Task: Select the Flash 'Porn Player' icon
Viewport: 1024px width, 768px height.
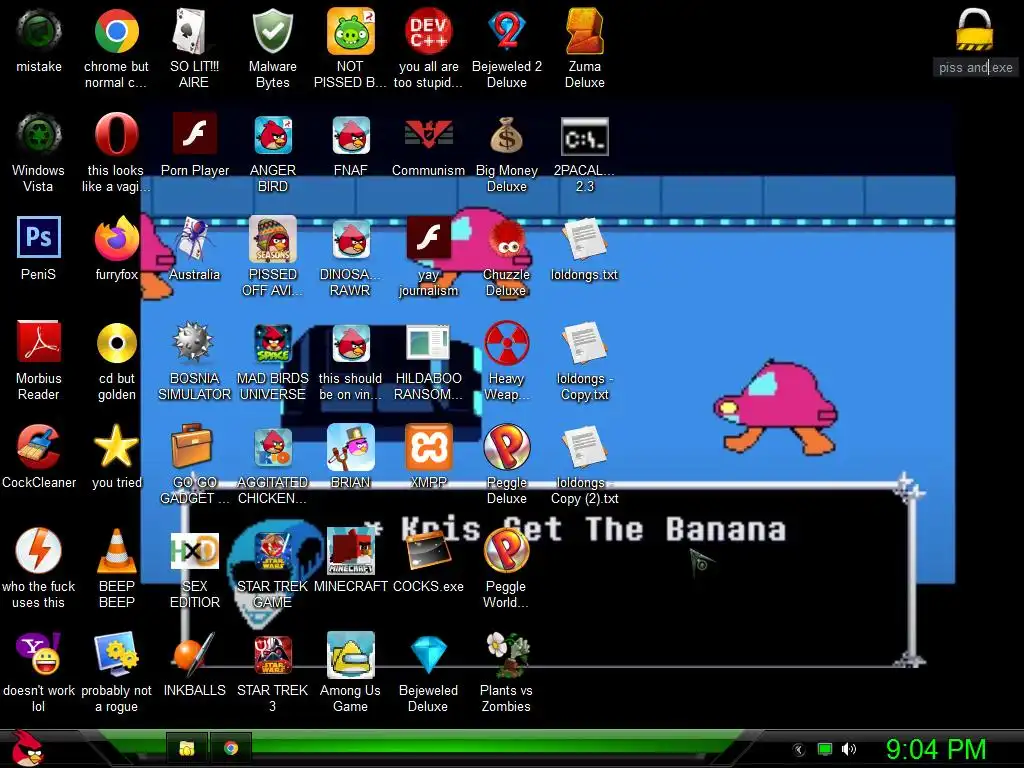Action: click(194, 134)
